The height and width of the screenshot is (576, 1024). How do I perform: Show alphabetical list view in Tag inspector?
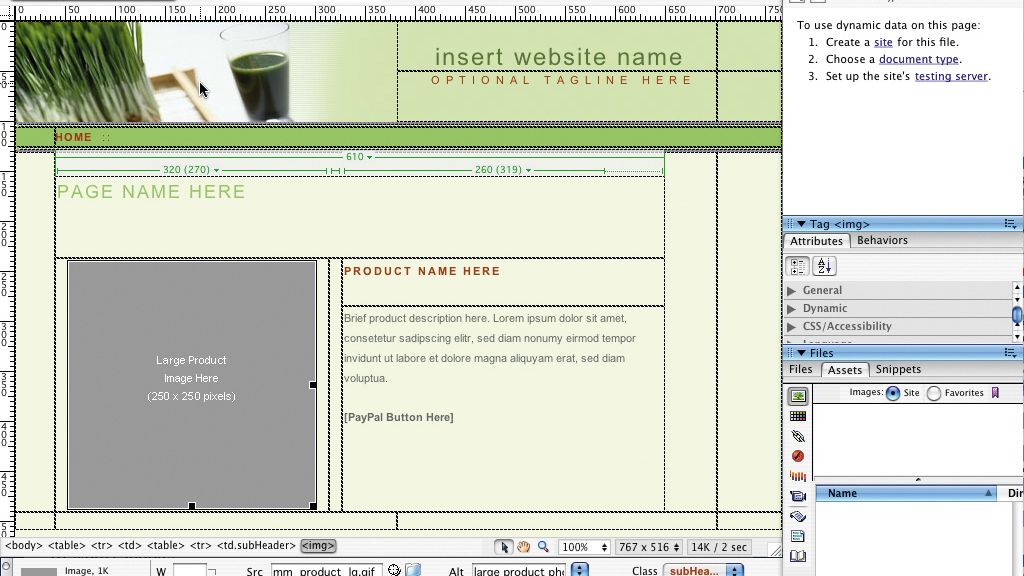tap(824, 266)
